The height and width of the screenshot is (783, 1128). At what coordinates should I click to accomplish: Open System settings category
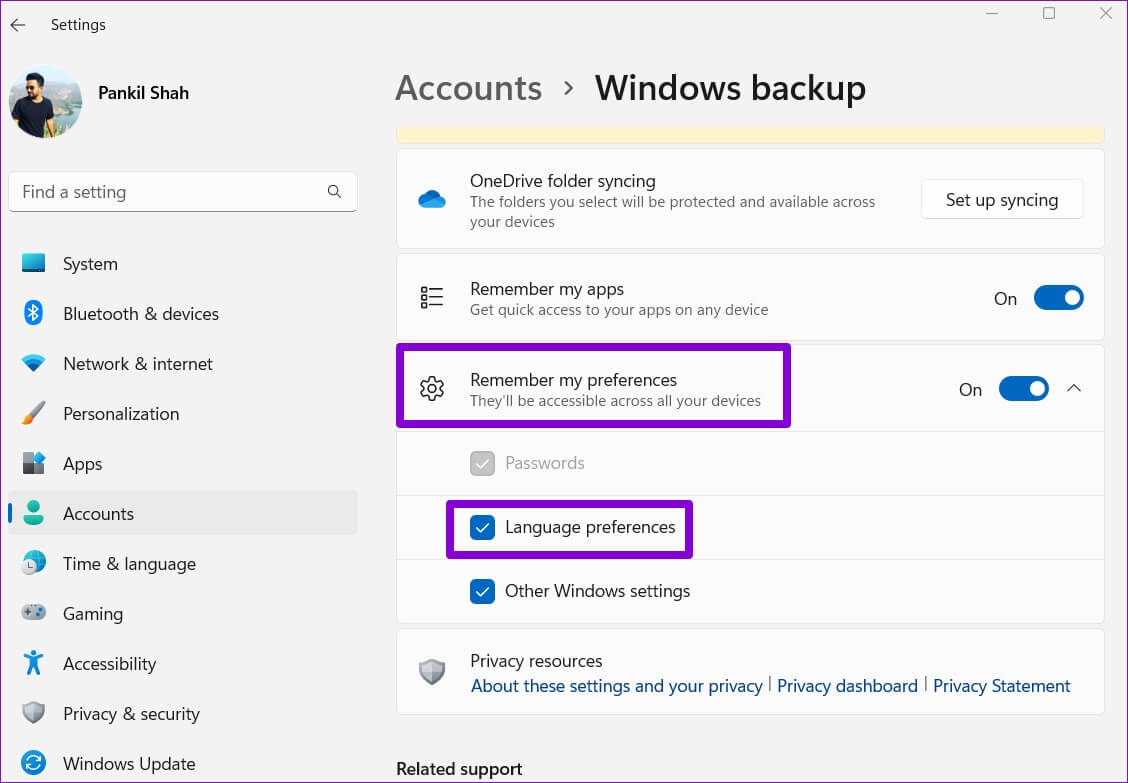point(183,263)
